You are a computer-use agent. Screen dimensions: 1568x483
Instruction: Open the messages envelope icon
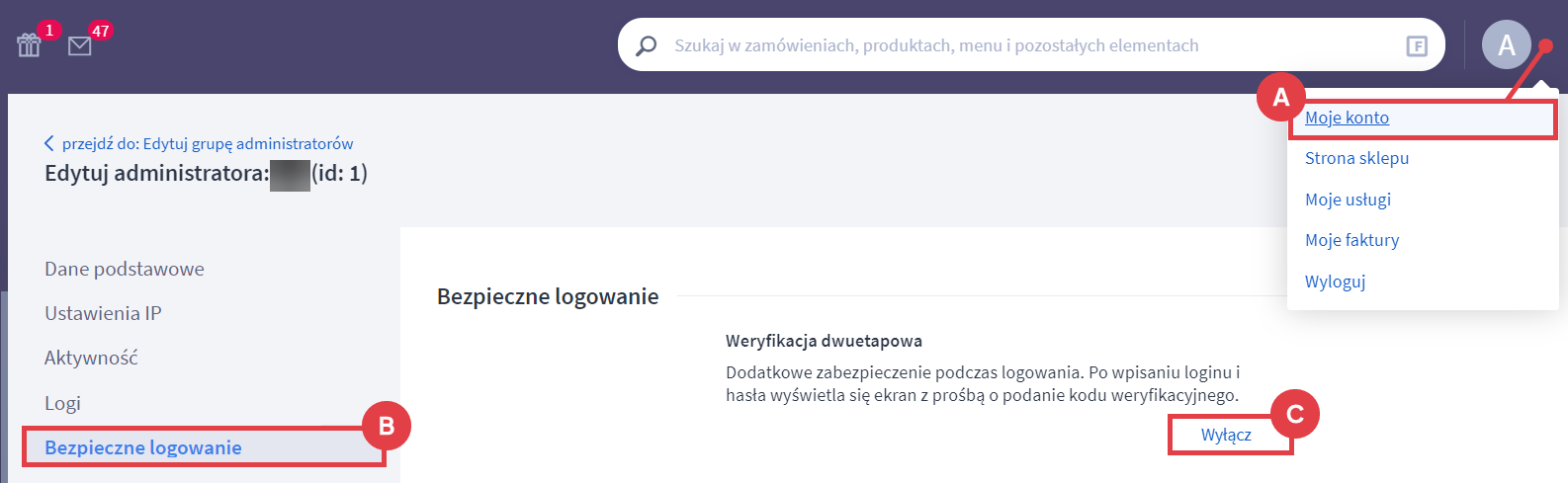pyautogui.click(x=80, y=45)
